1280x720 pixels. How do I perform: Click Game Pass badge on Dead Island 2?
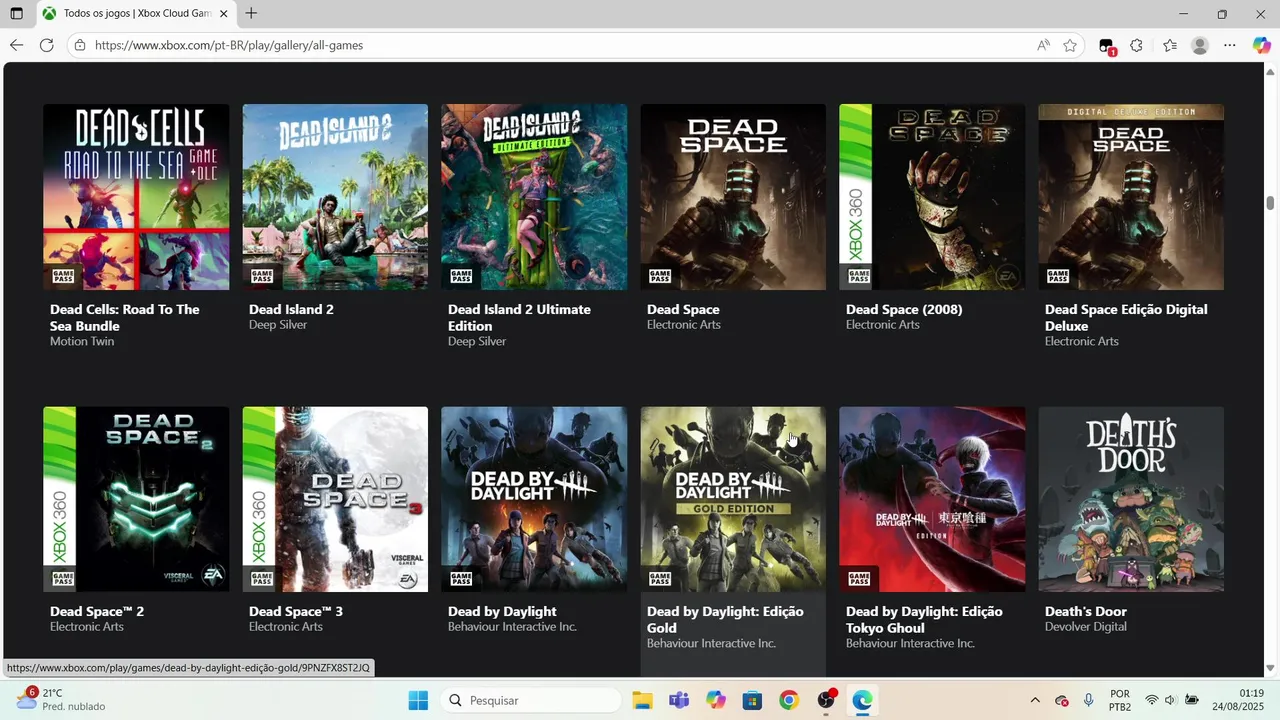[x=262, y=276]
